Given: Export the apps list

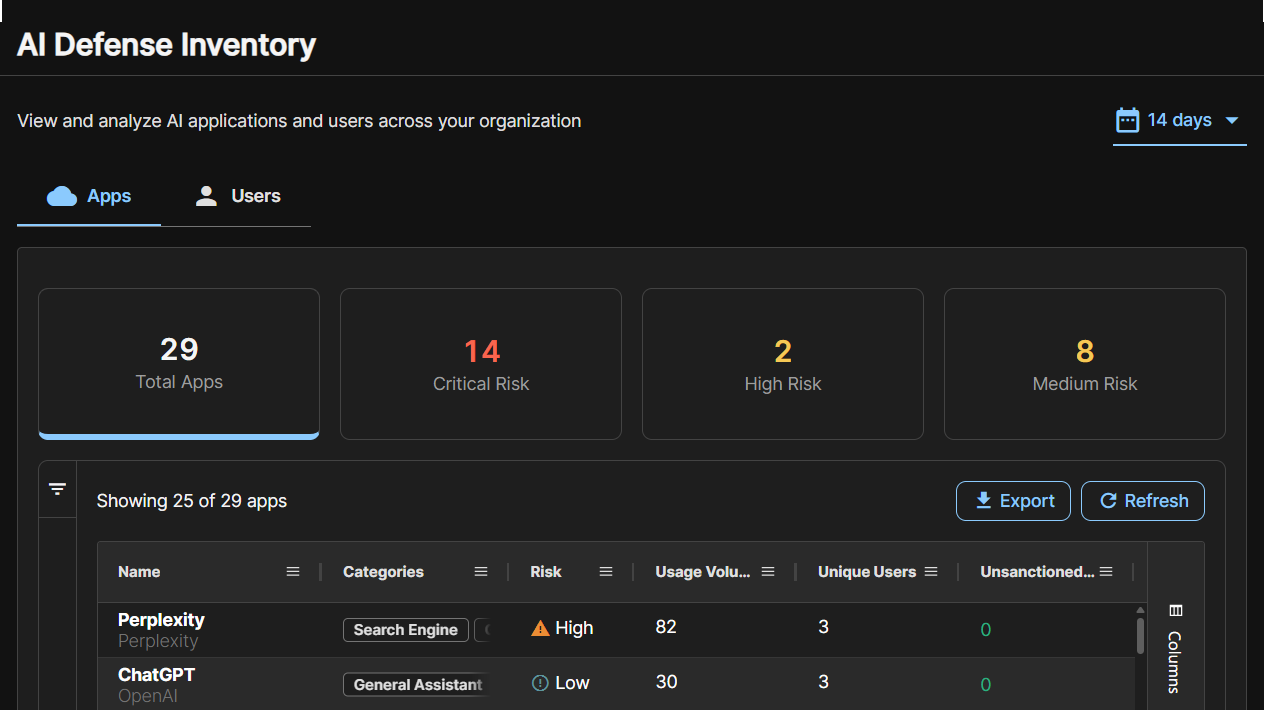Looking at the screenshot, I should [1013, 501].
